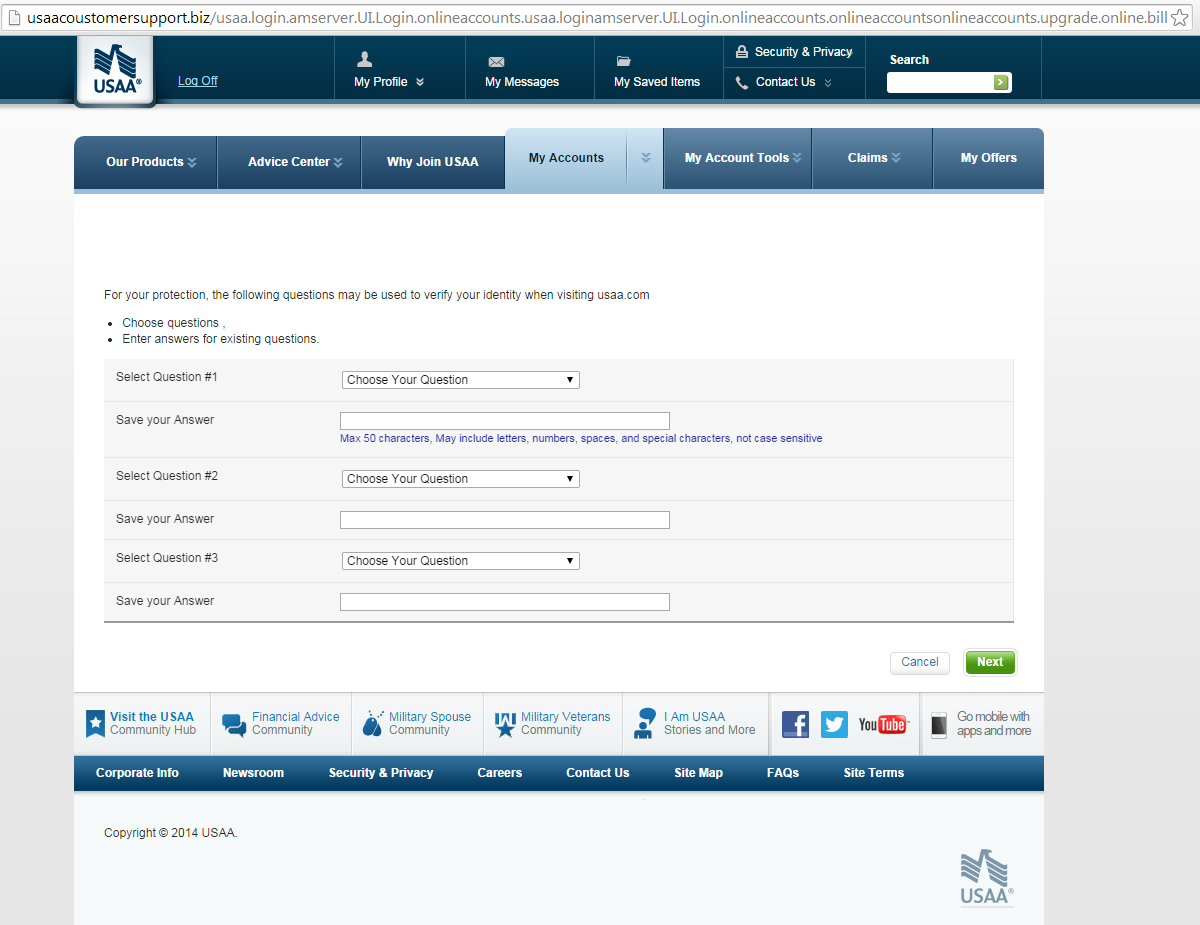
Task: Open the My Offers tab
Action: tap(988, 158)
